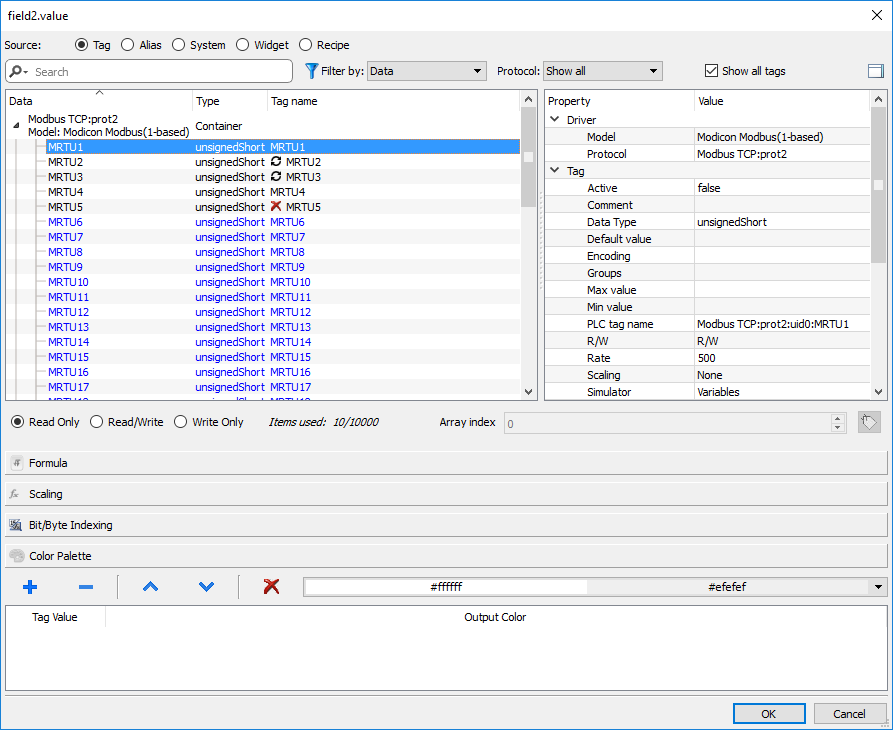Expand the Bit/Byte Indexing section
Viewport: 893px width, 730px height.
point(446,525)
